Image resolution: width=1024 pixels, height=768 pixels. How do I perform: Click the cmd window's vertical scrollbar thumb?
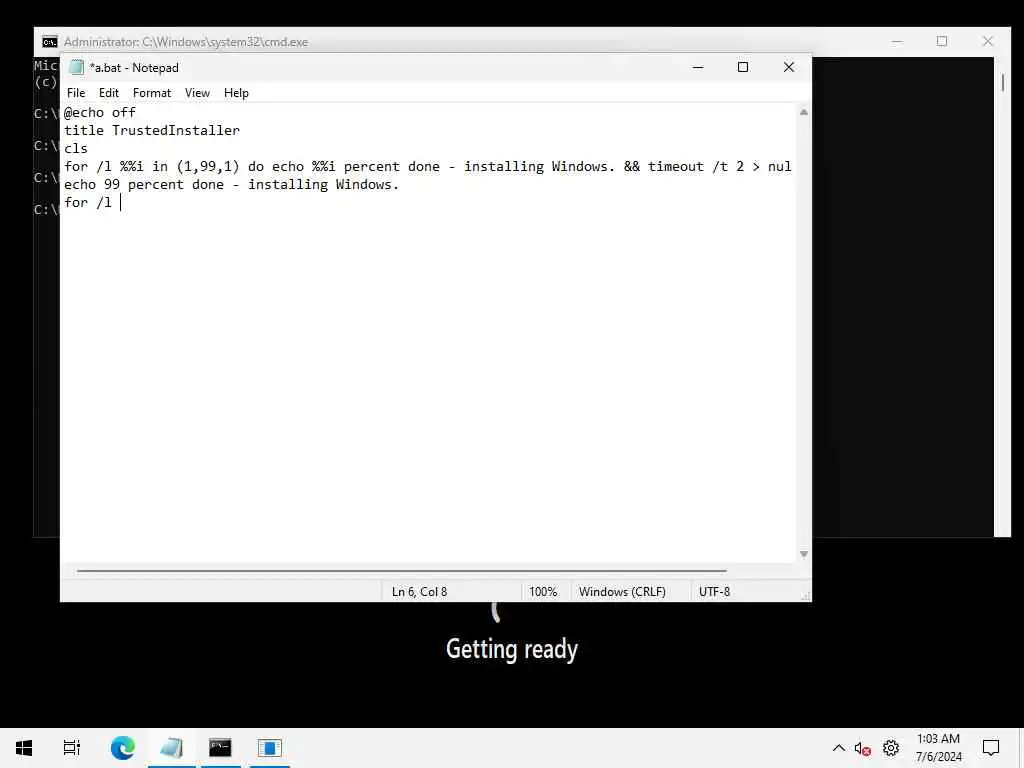1002,83
